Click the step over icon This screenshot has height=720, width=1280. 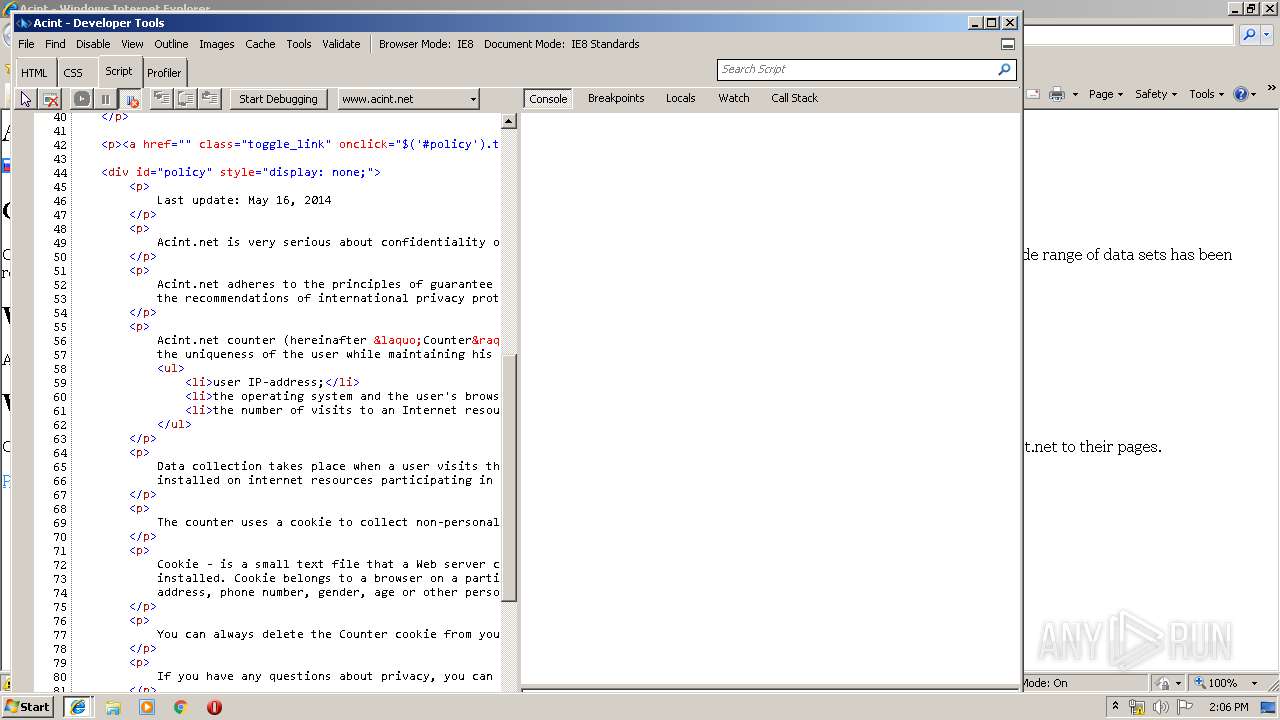click(x=186, y=98)
